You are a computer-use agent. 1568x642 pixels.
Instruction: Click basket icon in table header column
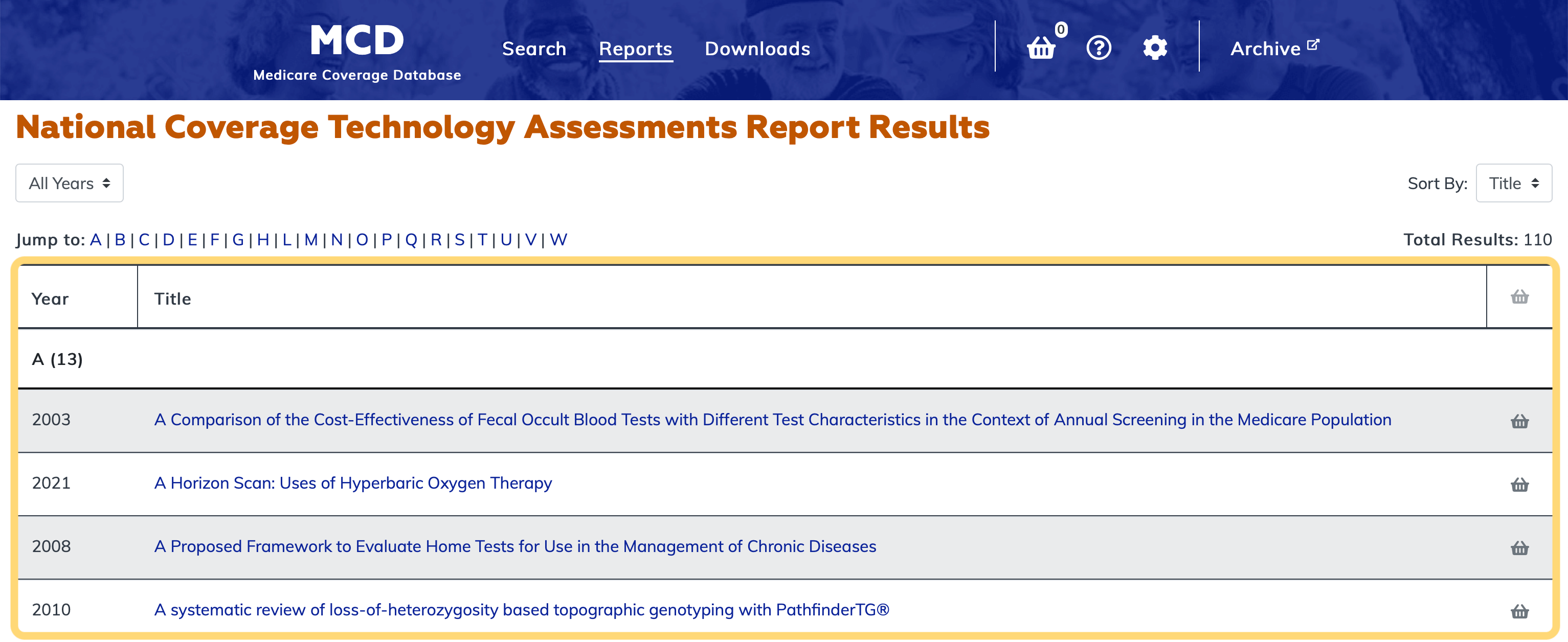point(1519,297)
